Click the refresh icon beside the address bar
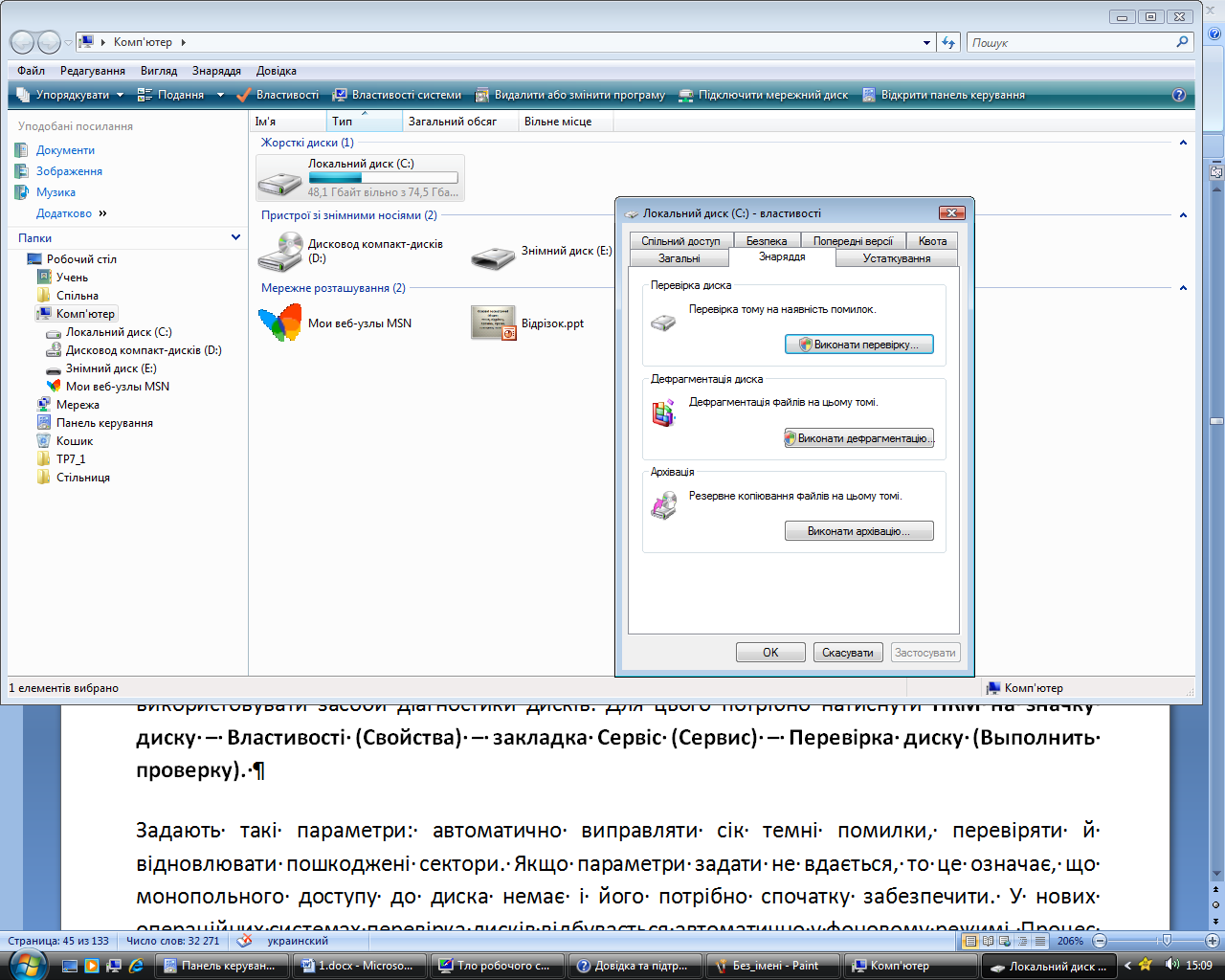Viewport: 1225px width, 980px height. tap(948, 42)
